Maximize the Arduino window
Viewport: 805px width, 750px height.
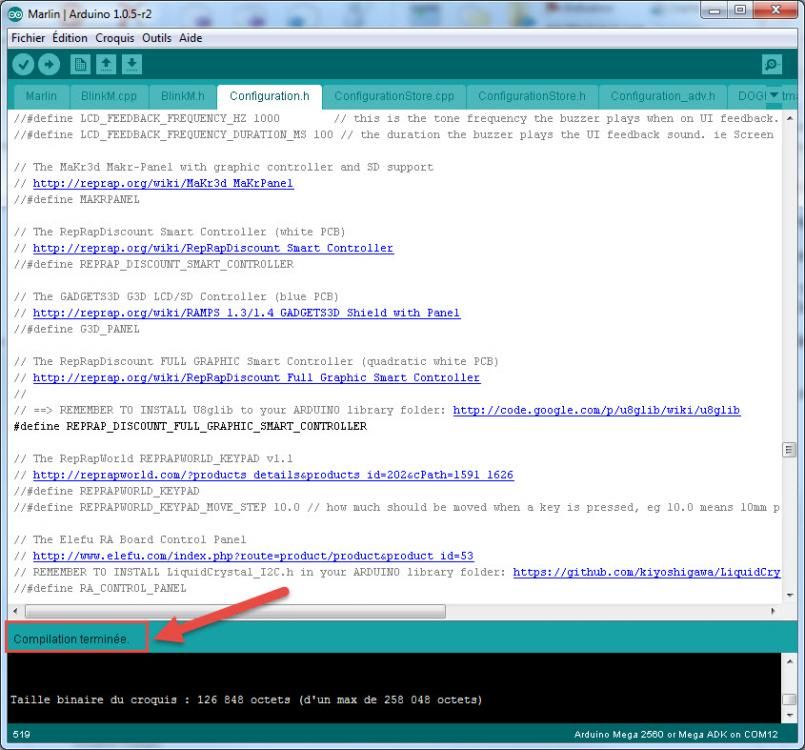click(740, 10)
